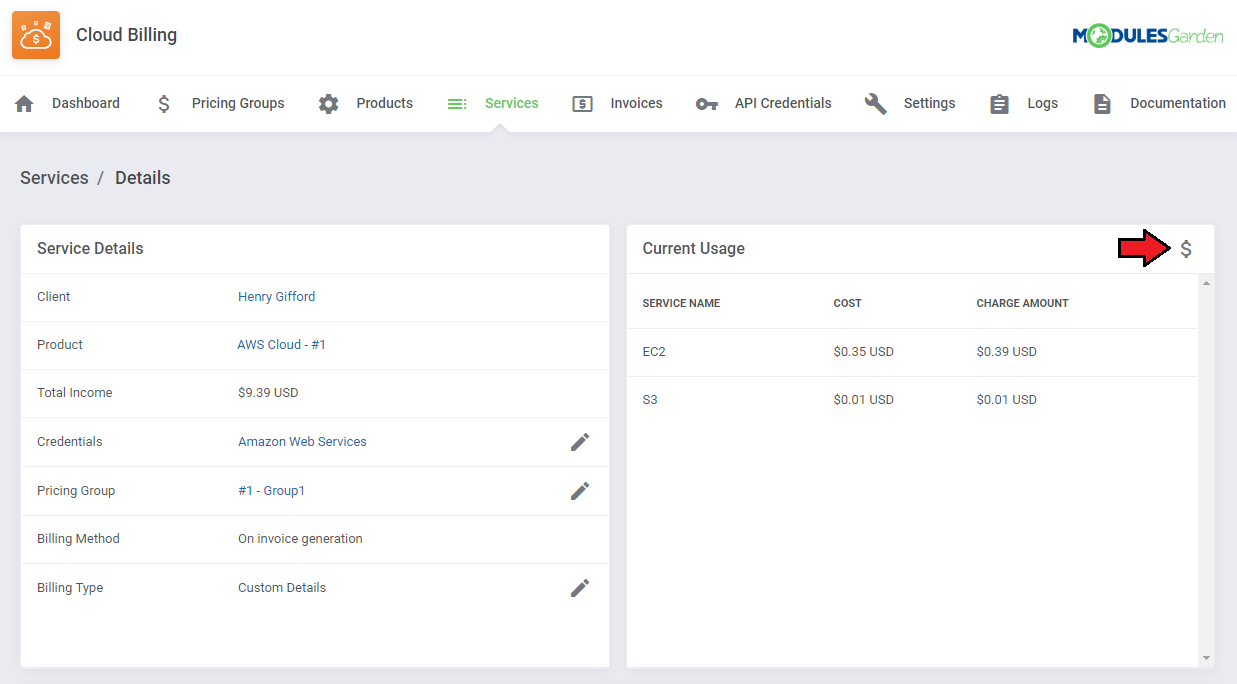Click the Current Usage dollar charge icon
1237x684 pixels.
click(1186, 249)
